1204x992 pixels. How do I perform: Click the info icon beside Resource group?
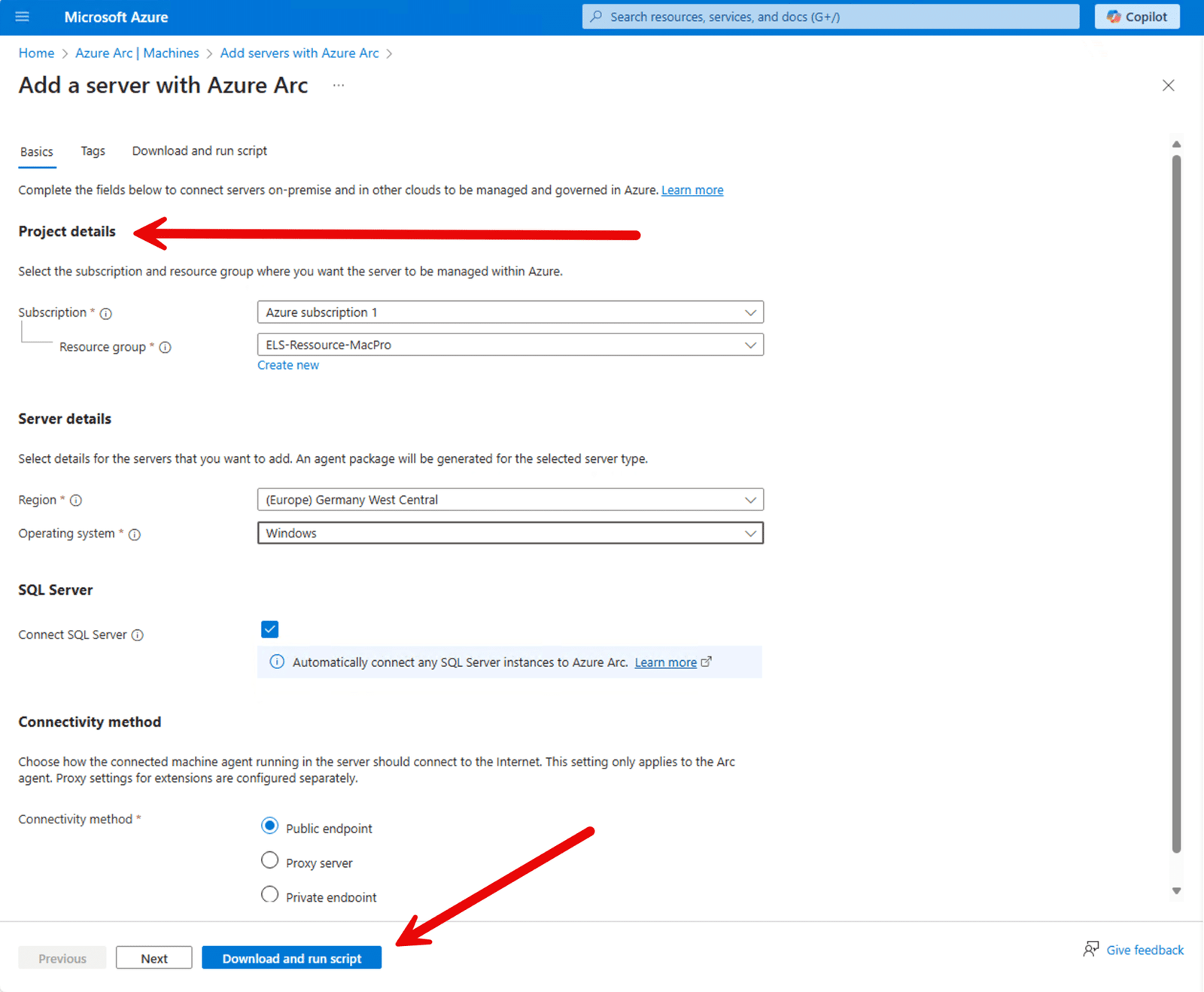tap(165, 347)
